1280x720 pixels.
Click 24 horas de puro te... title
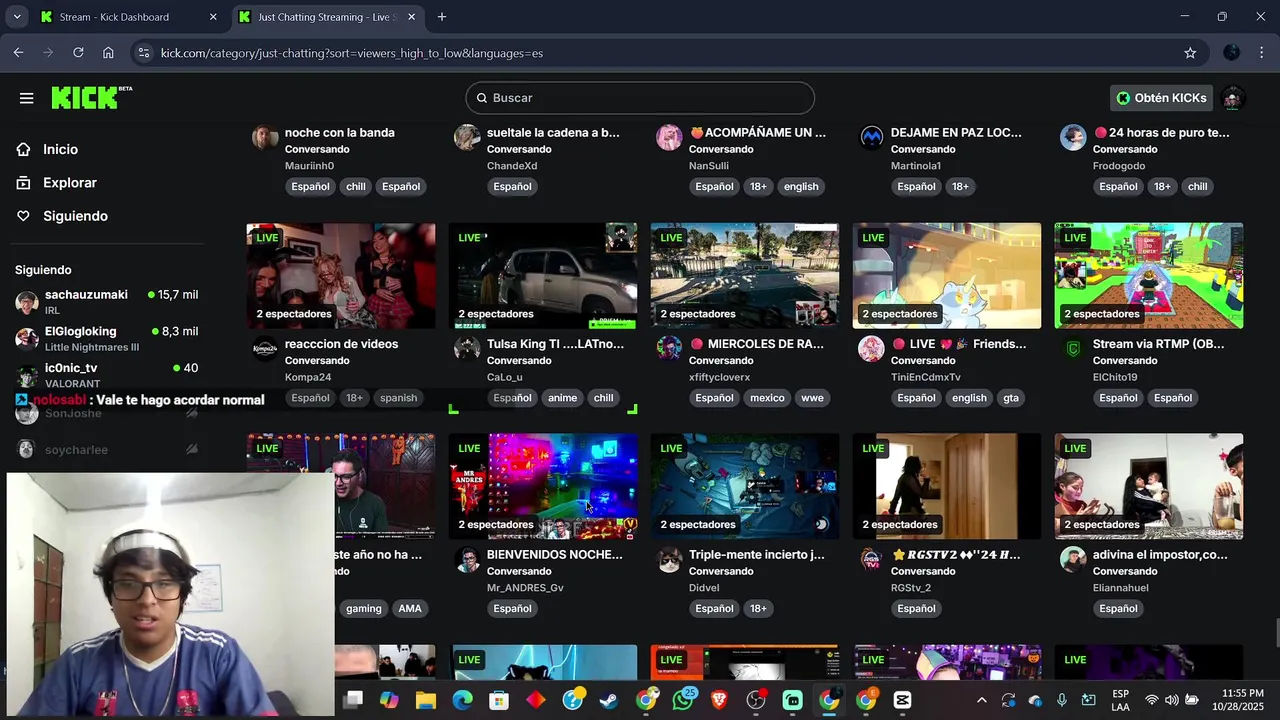click(1161, 132)
